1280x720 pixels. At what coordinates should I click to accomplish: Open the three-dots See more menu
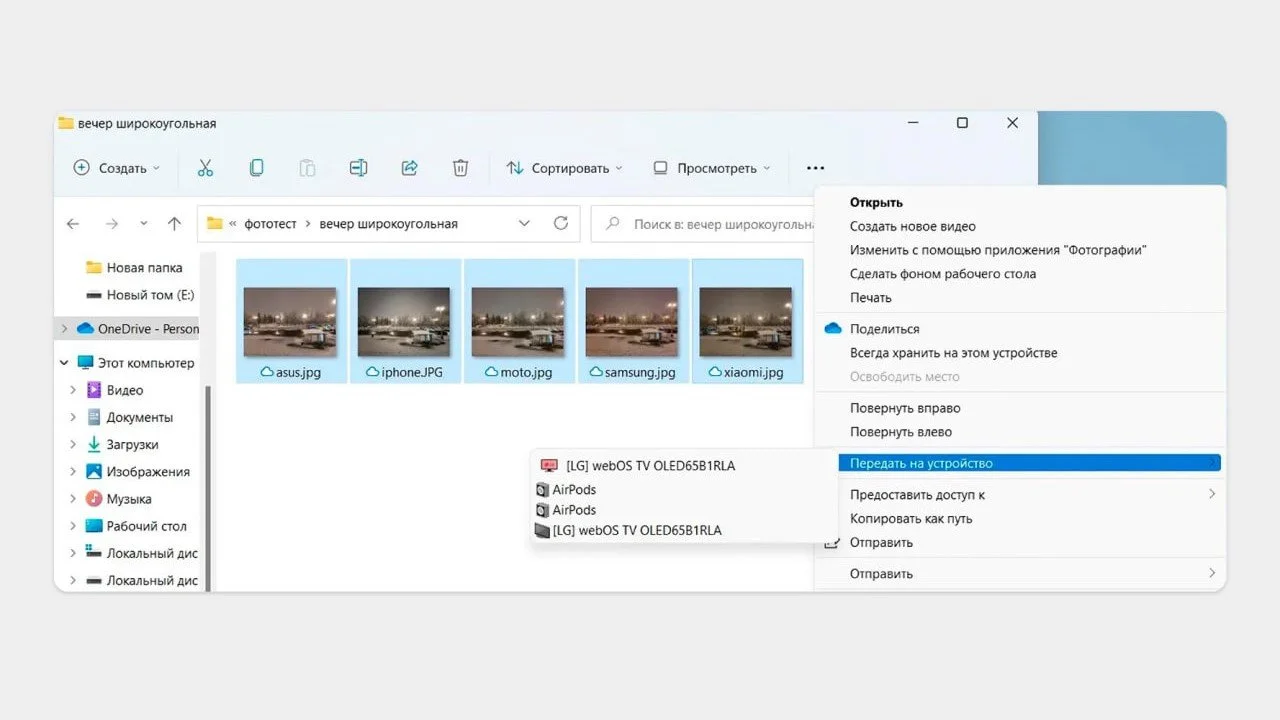pos(815,168)
